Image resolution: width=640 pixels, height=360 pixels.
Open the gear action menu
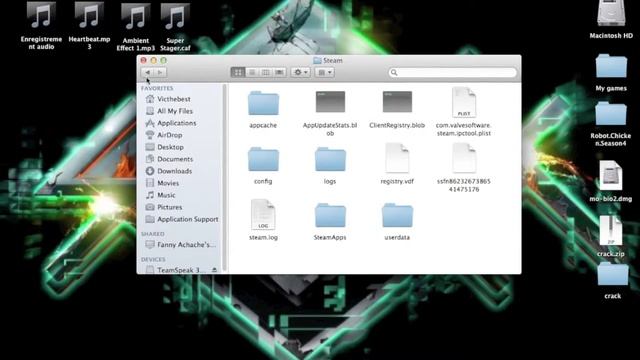coord(300,72)
